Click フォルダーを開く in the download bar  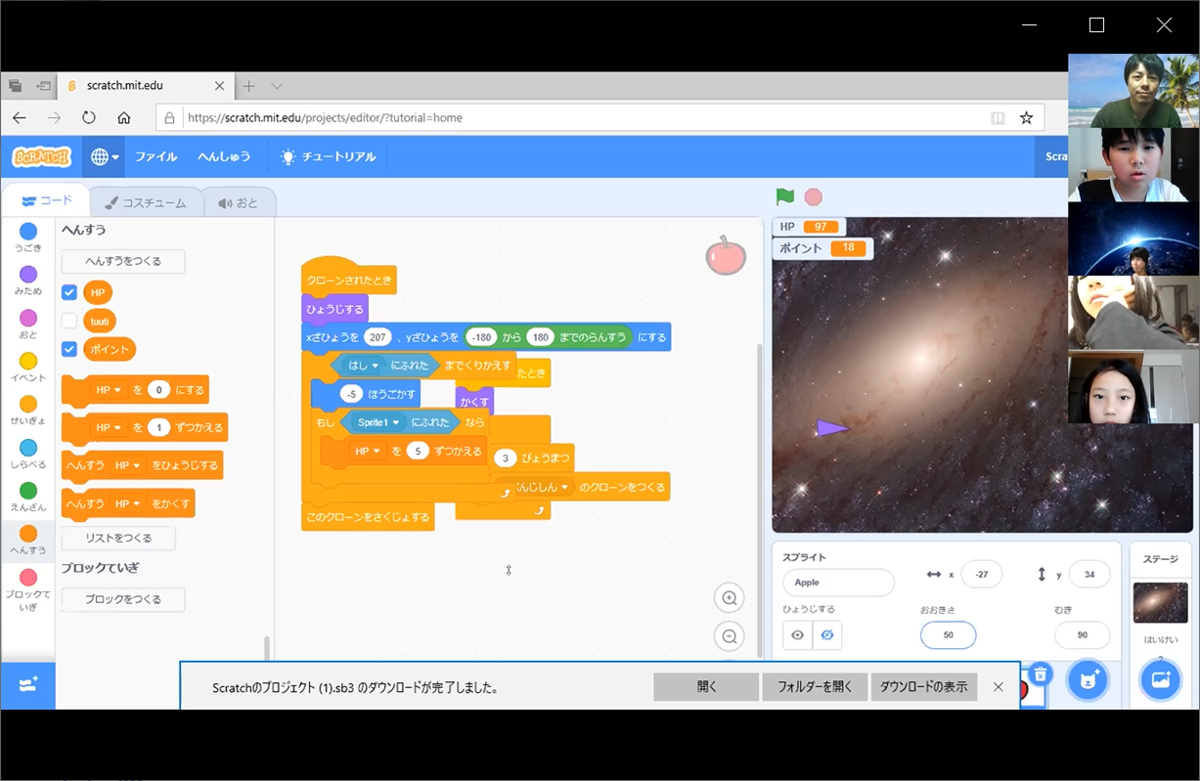click(x=815, y=687)
